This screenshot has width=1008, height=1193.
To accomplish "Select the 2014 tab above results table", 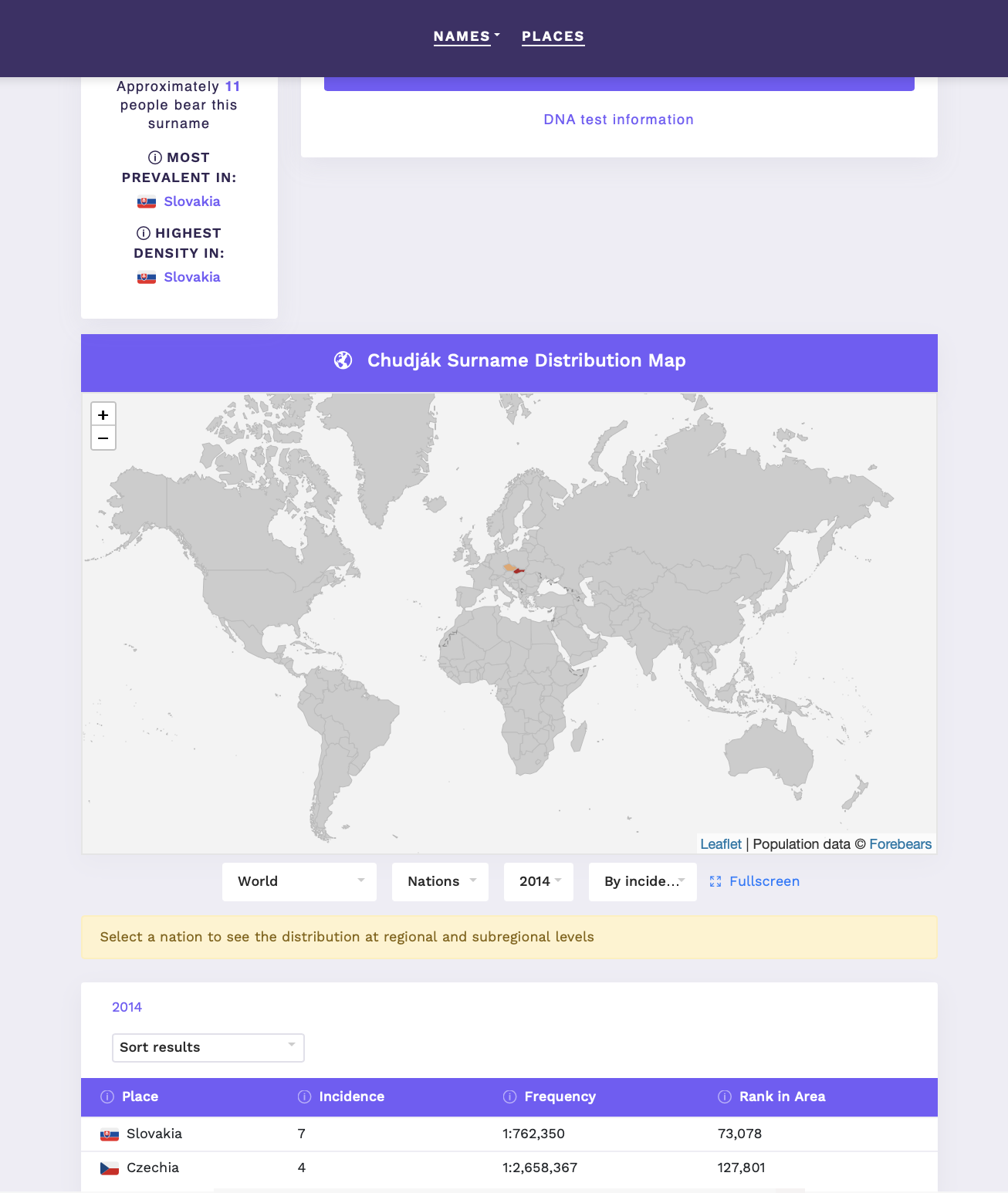I will pos(127,1007).
